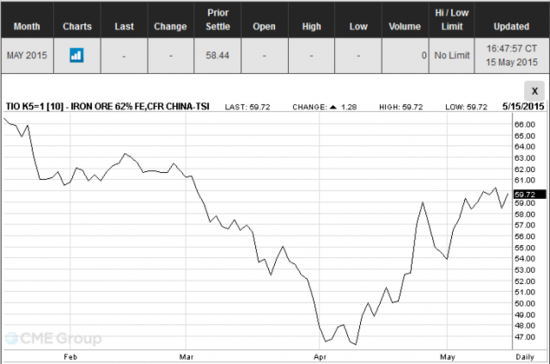Click the Open column header
Screen dimensions: 550x364
point(264,26)
